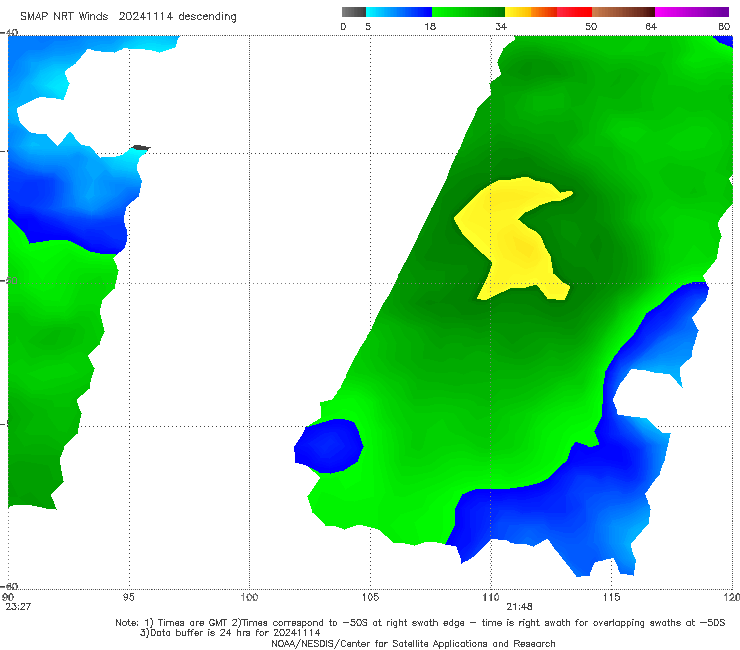Viewport: 740px width, 650px height.
Task: Click the cyan-blue segment of the color scale
Action: (x=399, y=12)
